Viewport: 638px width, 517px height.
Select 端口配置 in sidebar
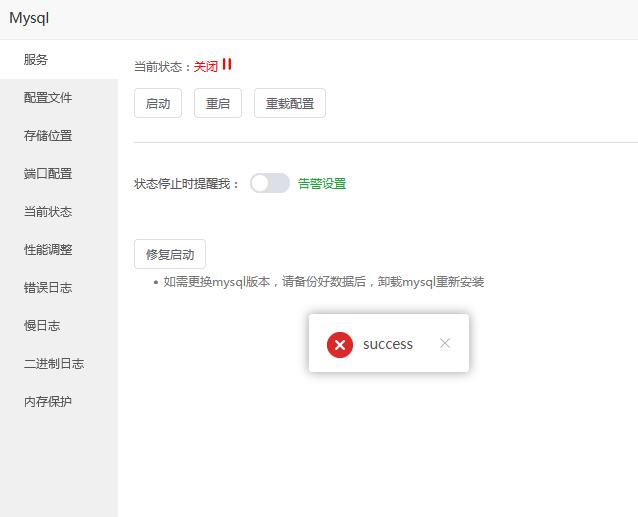(59, 174)
